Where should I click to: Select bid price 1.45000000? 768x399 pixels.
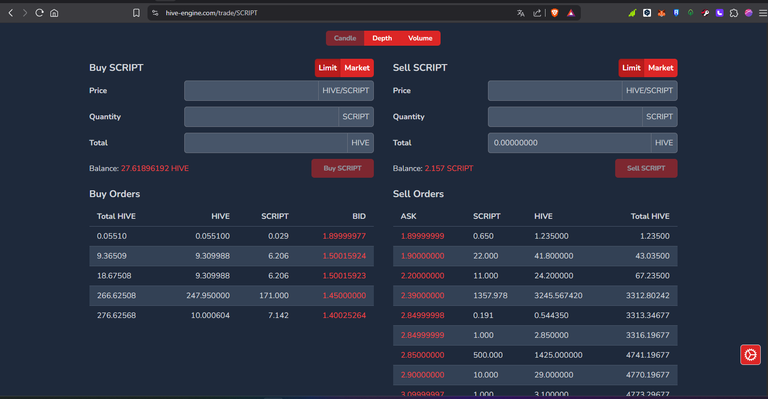344,296
